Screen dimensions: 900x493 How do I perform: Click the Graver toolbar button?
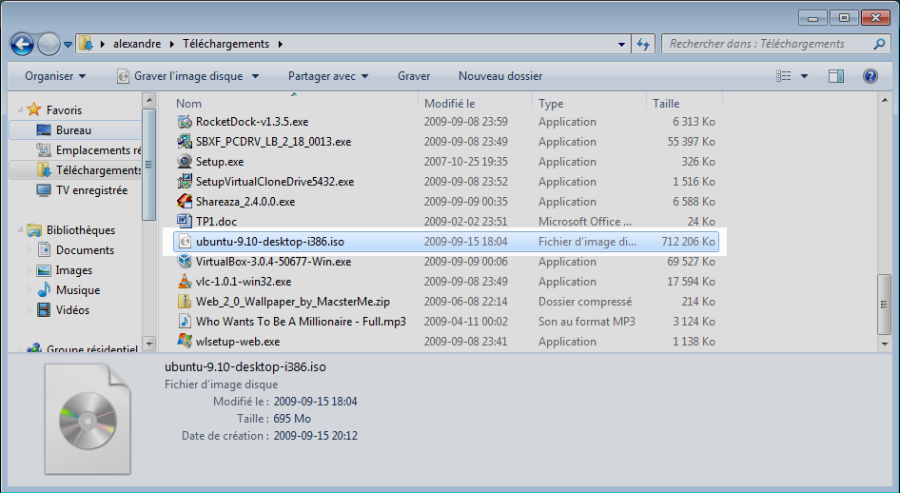(x=413, y=76)
